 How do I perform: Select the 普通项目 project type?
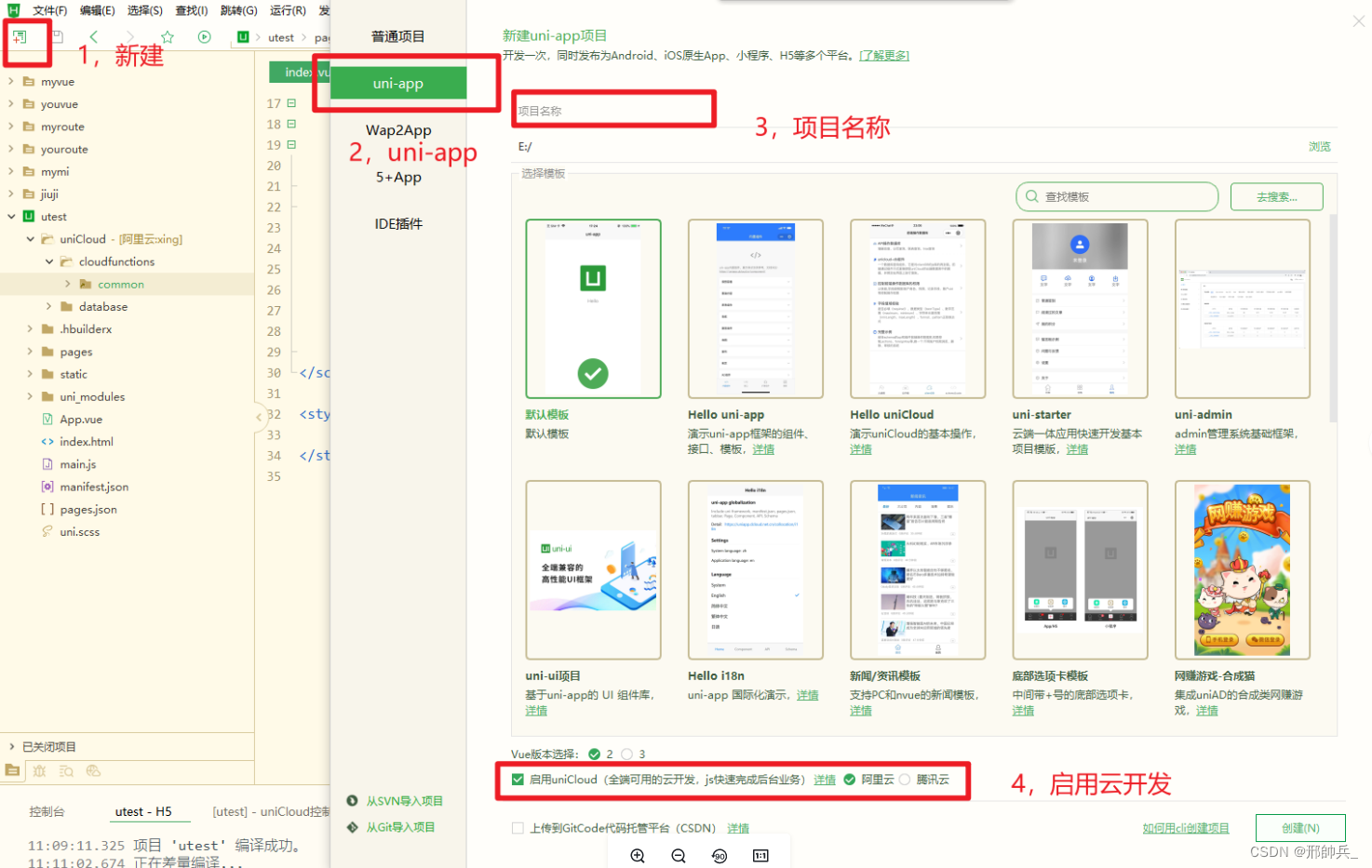pos(398,36)
